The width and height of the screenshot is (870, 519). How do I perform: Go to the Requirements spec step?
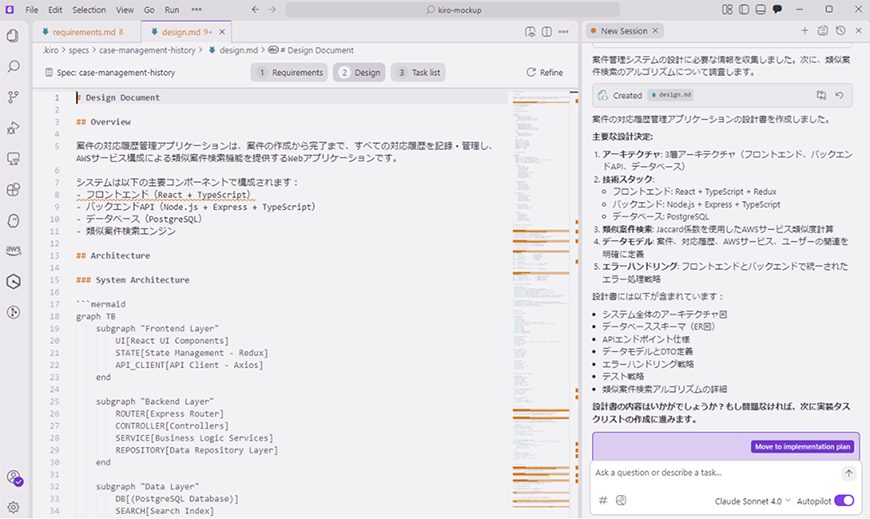tap(289, 72)
